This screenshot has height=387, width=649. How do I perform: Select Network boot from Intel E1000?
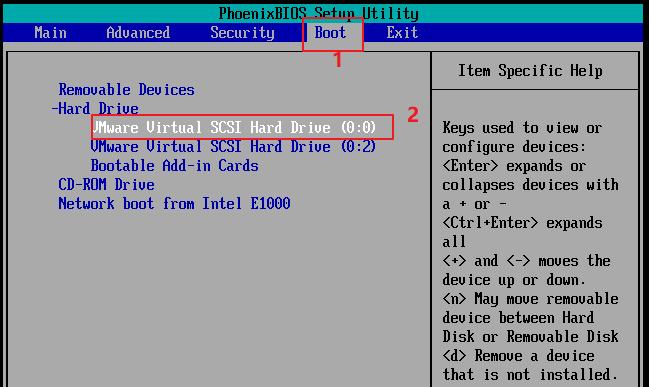[174, 204]
